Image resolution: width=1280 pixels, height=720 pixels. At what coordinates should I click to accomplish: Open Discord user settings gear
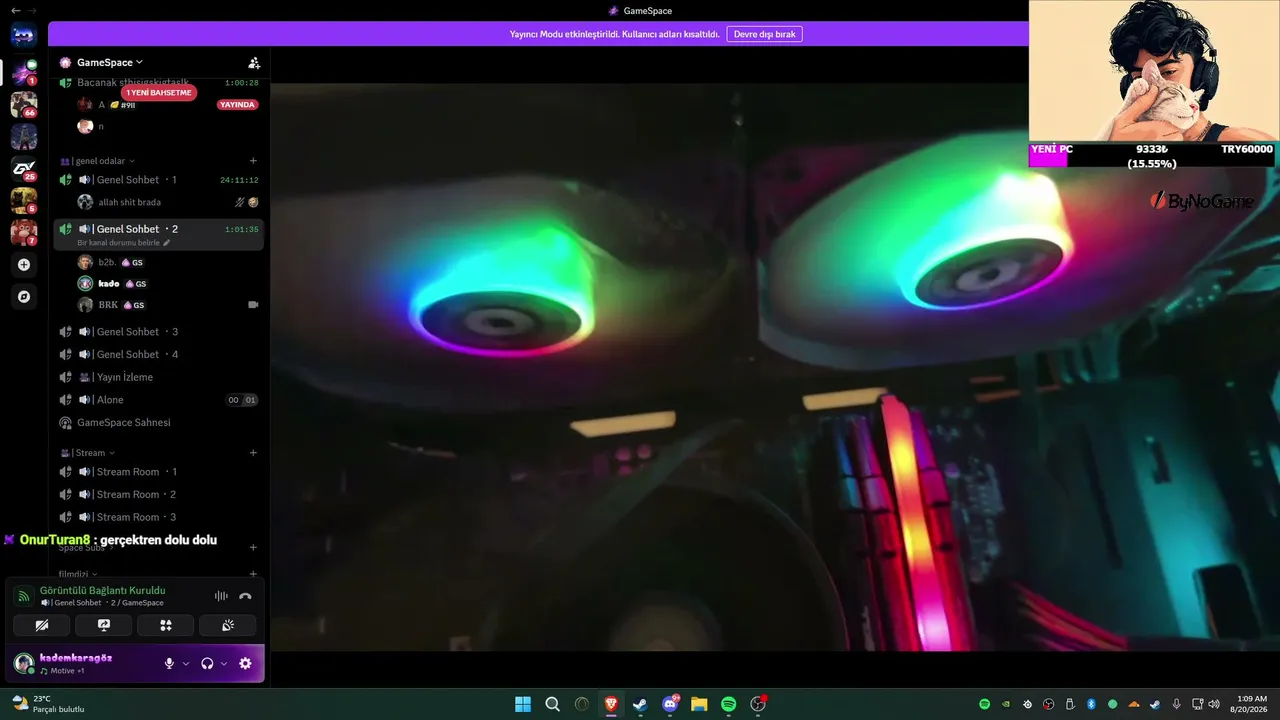click(x=245, y=663)
